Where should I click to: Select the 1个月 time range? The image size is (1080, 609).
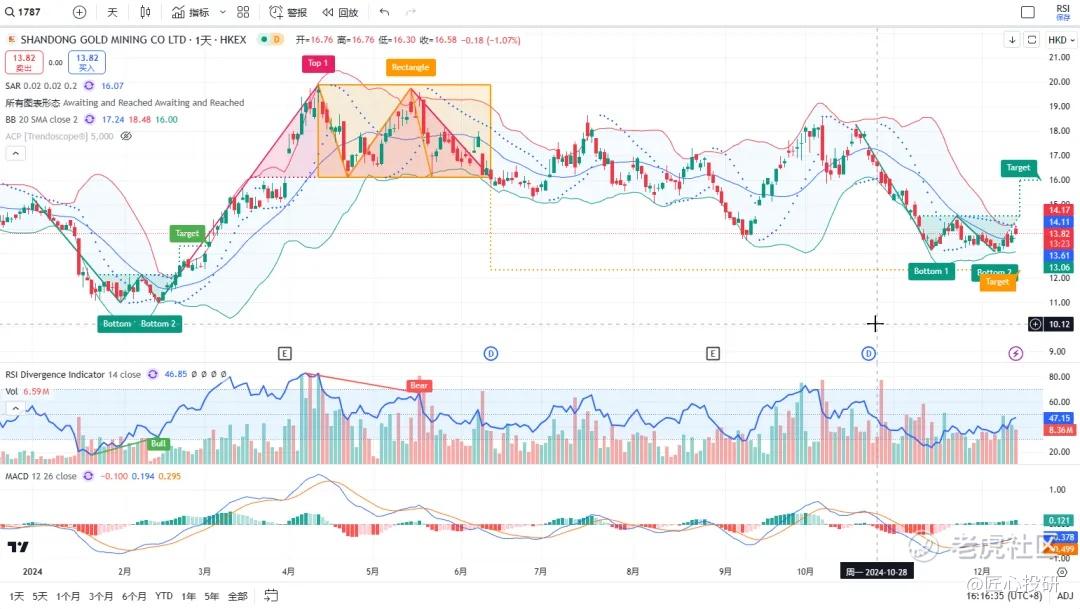click(68, 596)
